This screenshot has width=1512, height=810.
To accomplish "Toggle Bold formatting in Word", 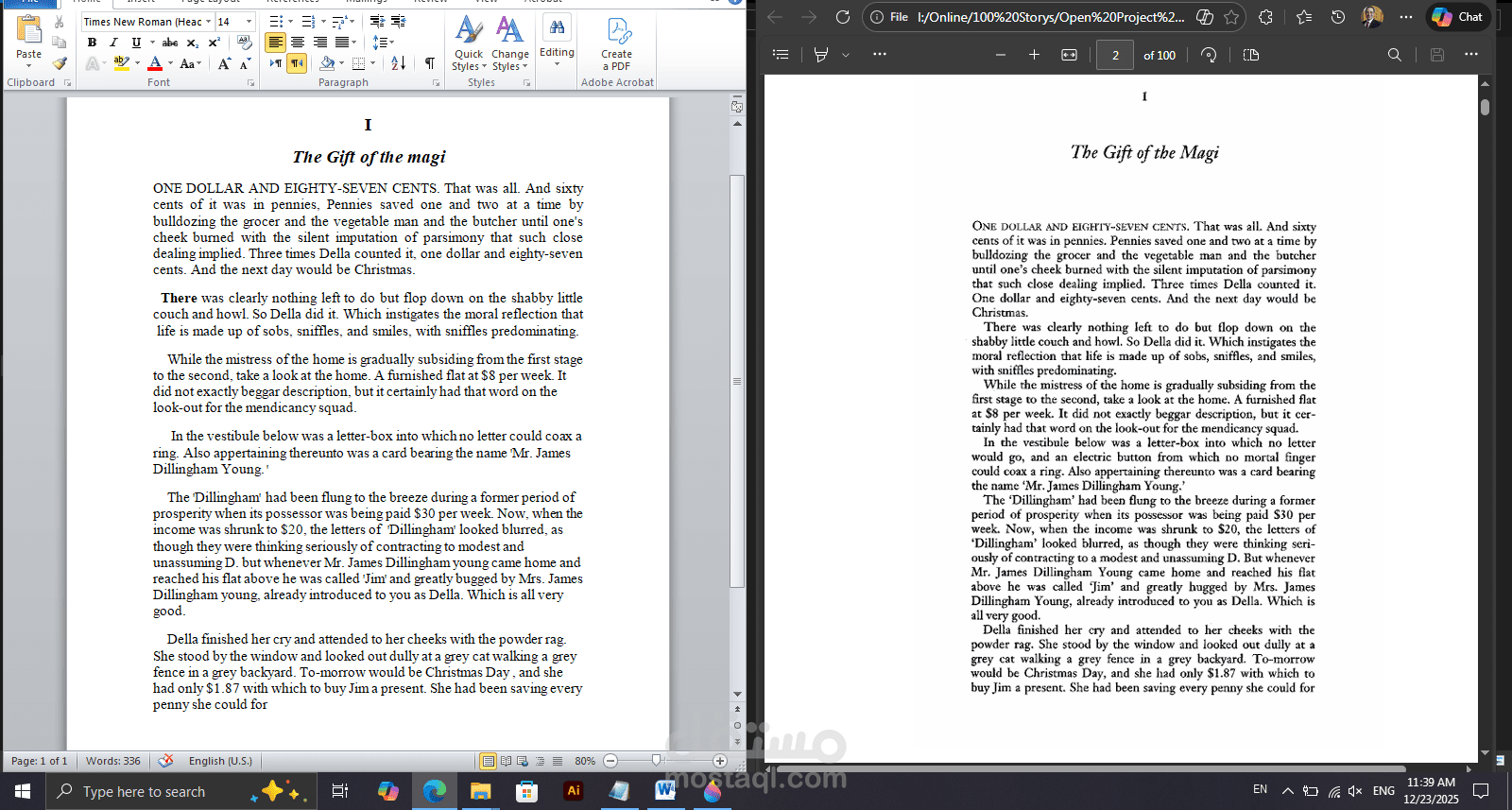I will [92, 43].
